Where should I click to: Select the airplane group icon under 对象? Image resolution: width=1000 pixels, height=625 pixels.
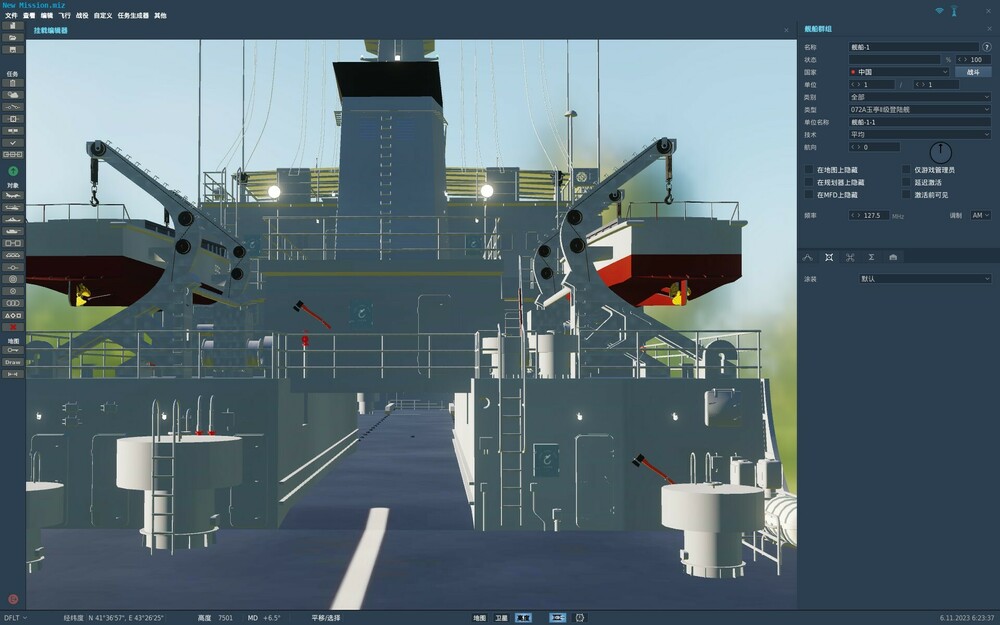pos(12,196)
